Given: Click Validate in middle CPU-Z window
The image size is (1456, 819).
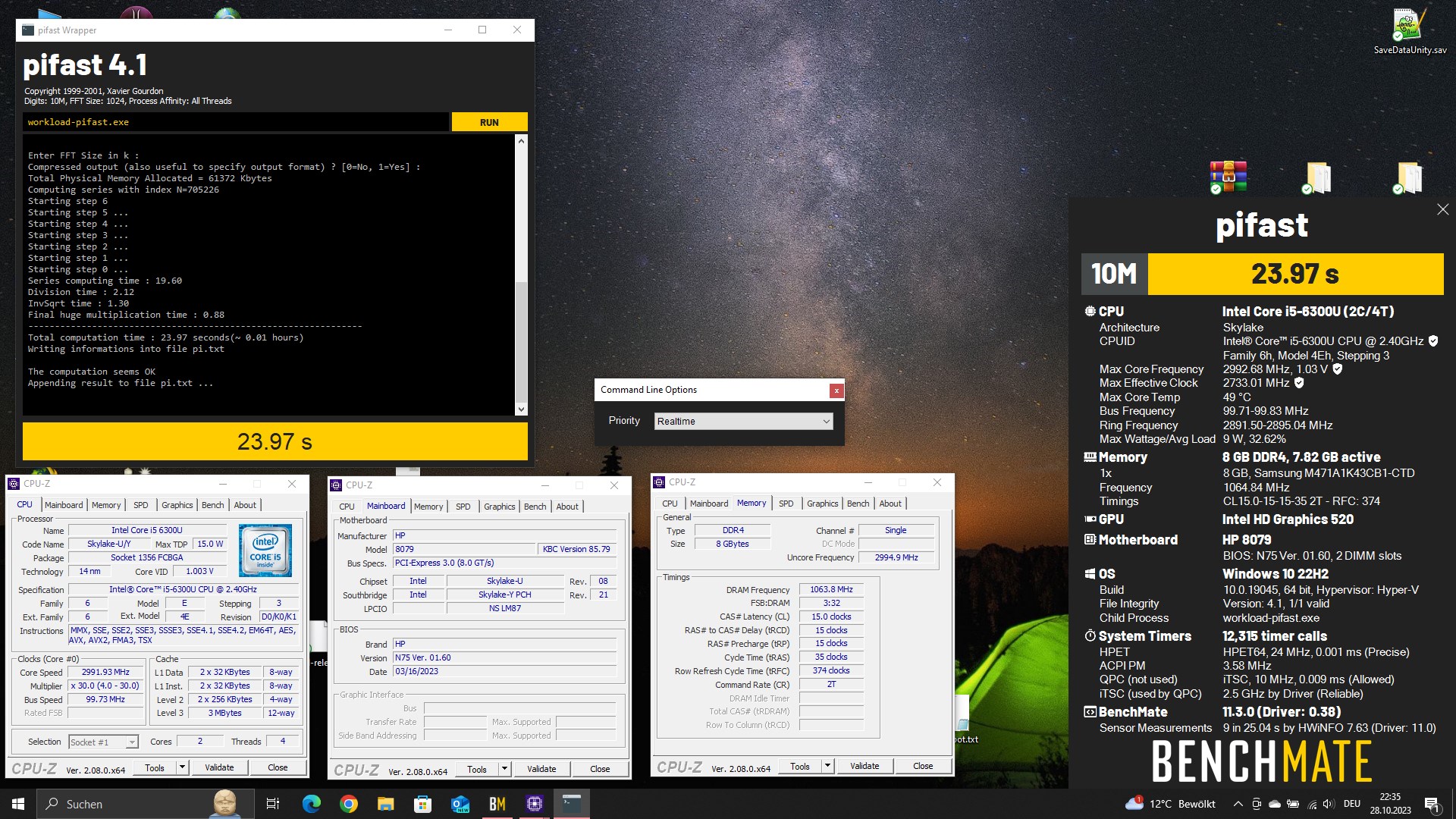Looking at the screenshot, I should [x=541, y=770].
